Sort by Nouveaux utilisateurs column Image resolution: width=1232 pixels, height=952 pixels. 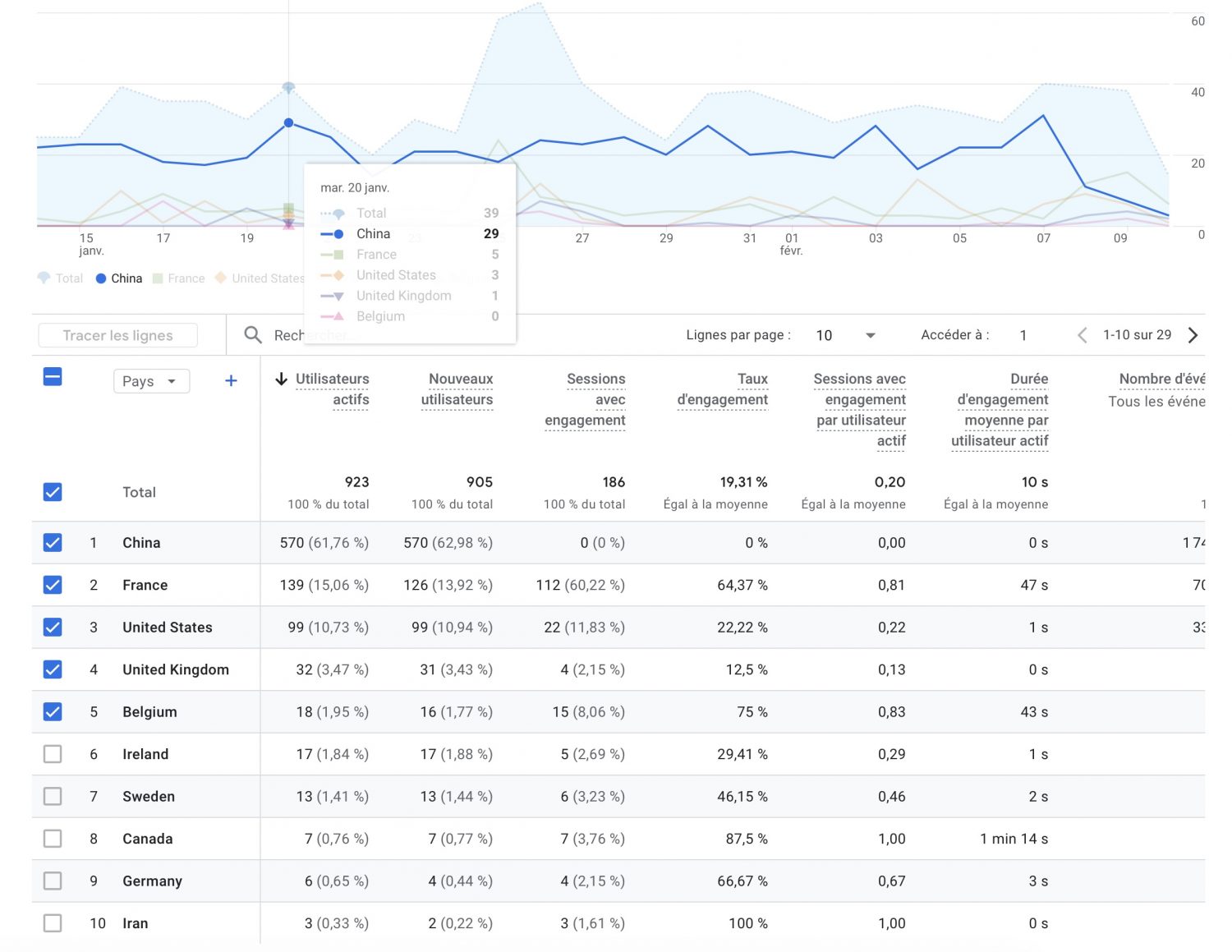457,389
